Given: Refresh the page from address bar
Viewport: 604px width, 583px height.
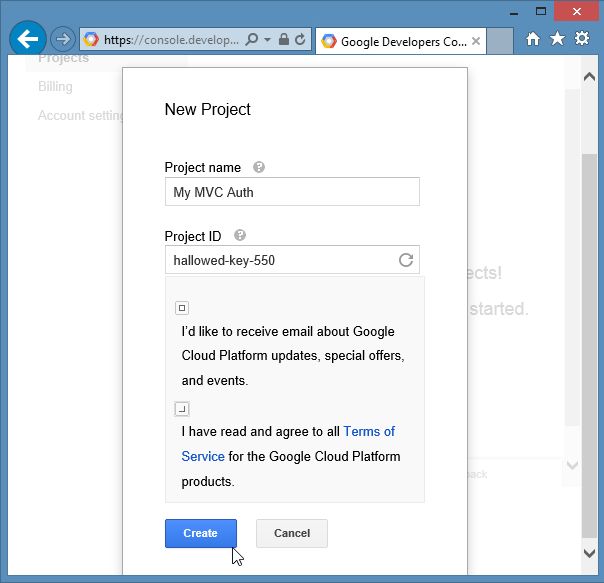Looking at the screenshot, I should click(x=300, y=39).
